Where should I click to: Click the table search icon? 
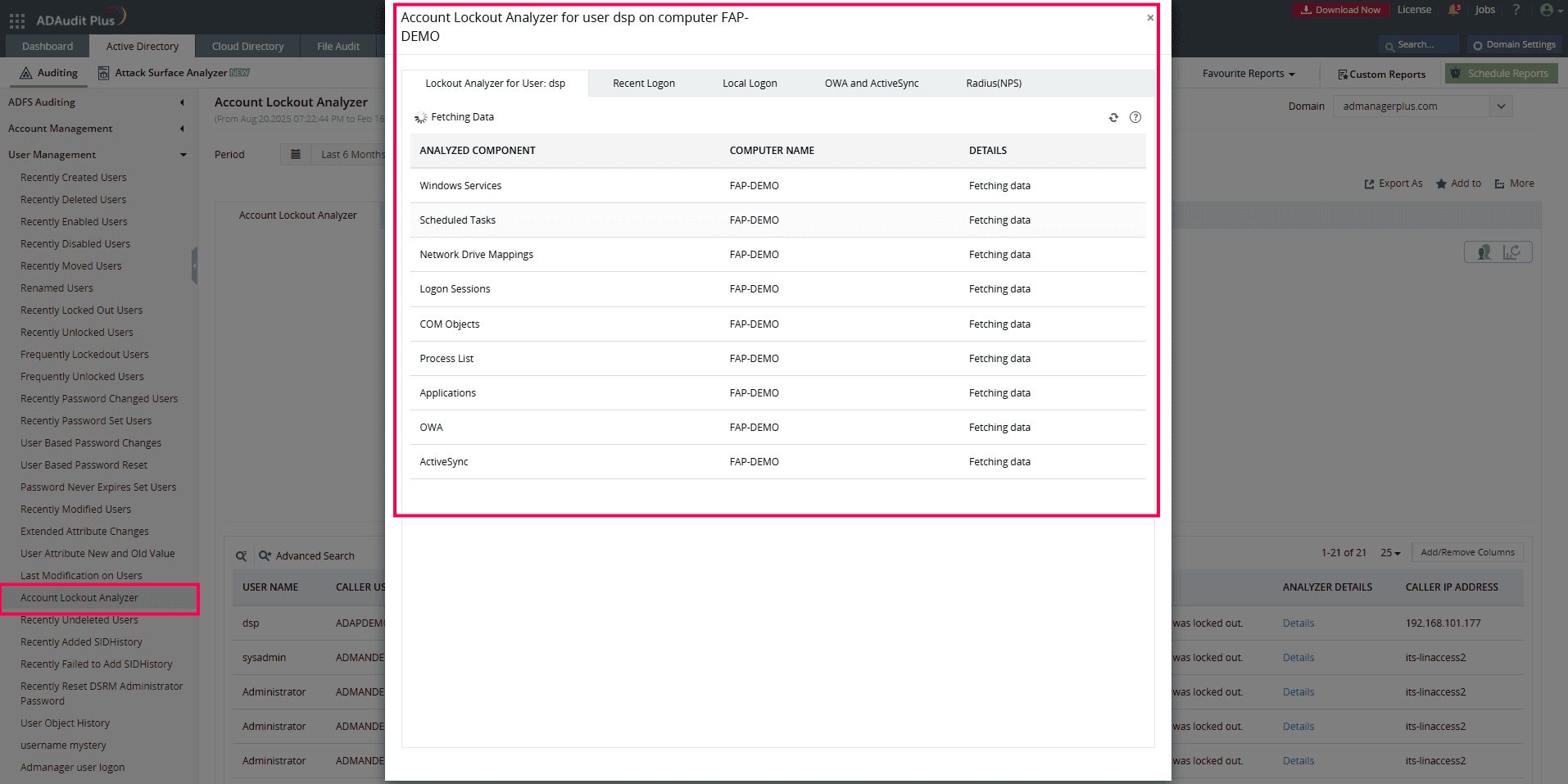[242, 556]
